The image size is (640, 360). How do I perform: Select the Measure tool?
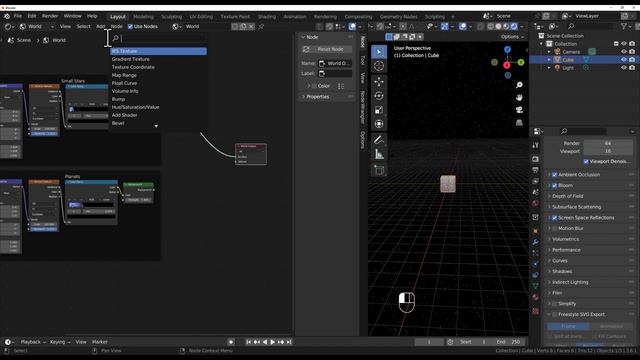(x=379, y=154)
